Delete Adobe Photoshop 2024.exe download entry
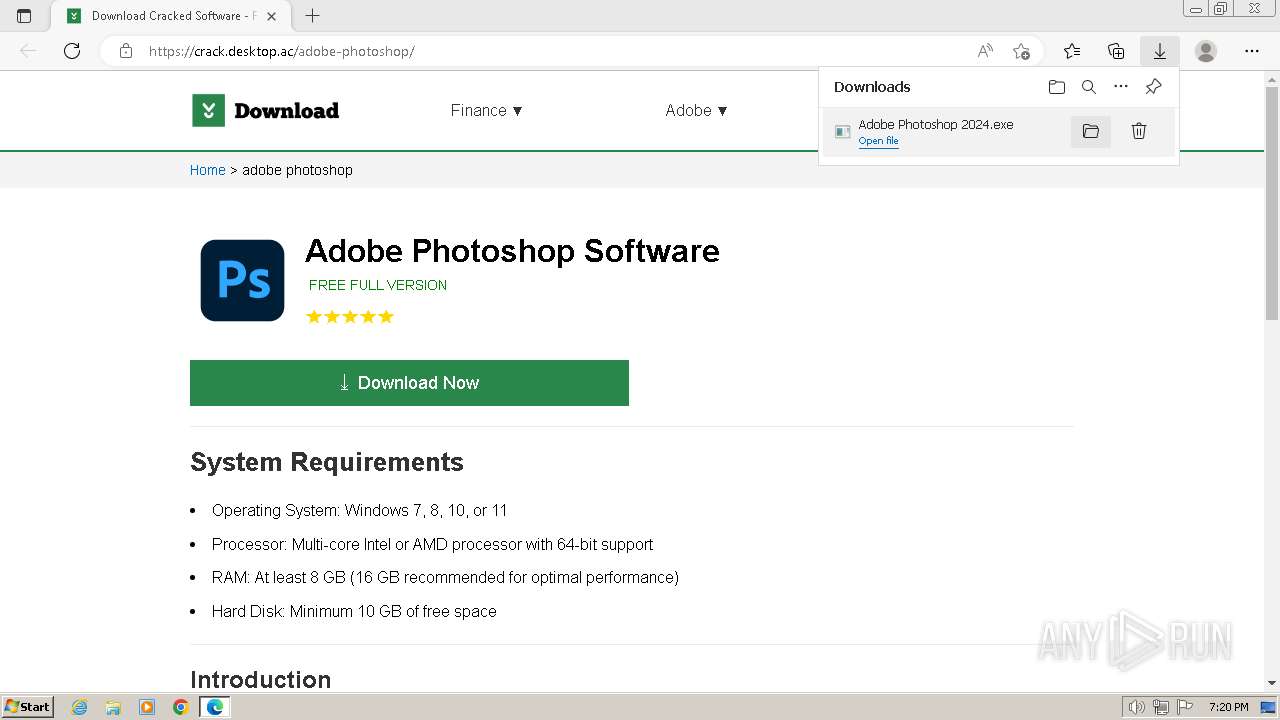 (x=1139, y=131)
